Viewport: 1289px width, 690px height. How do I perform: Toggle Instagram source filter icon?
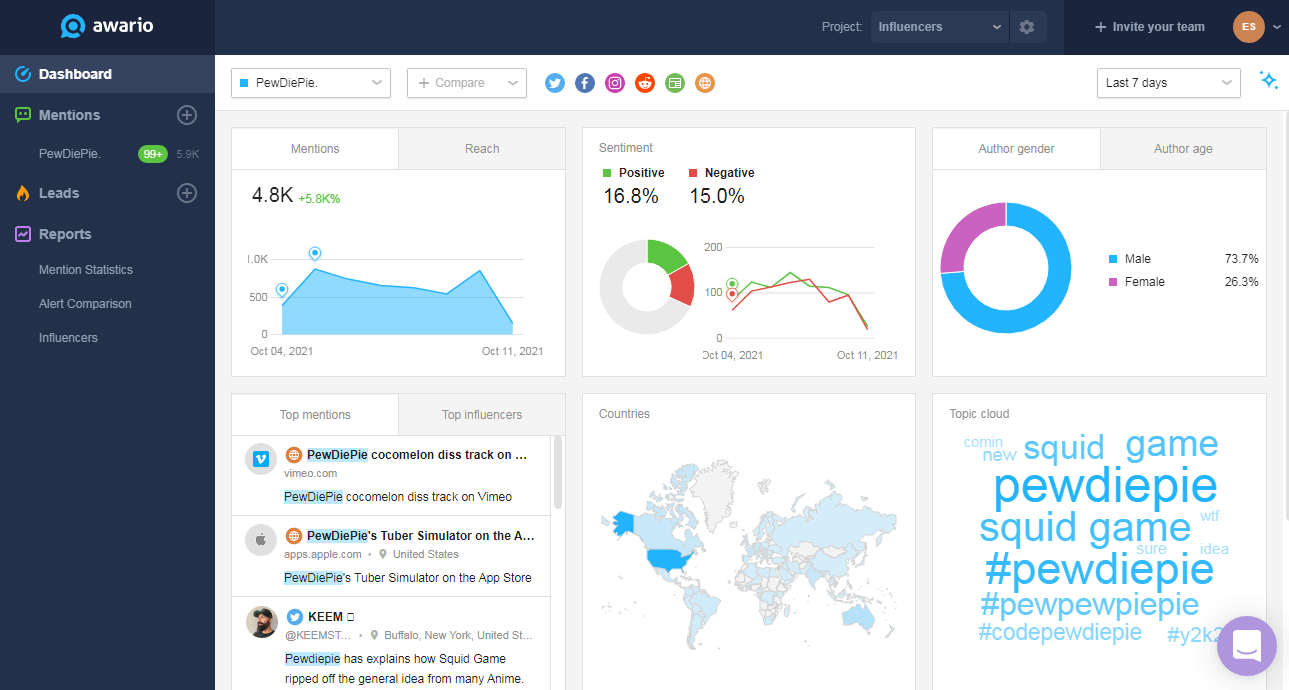point(615,83)
